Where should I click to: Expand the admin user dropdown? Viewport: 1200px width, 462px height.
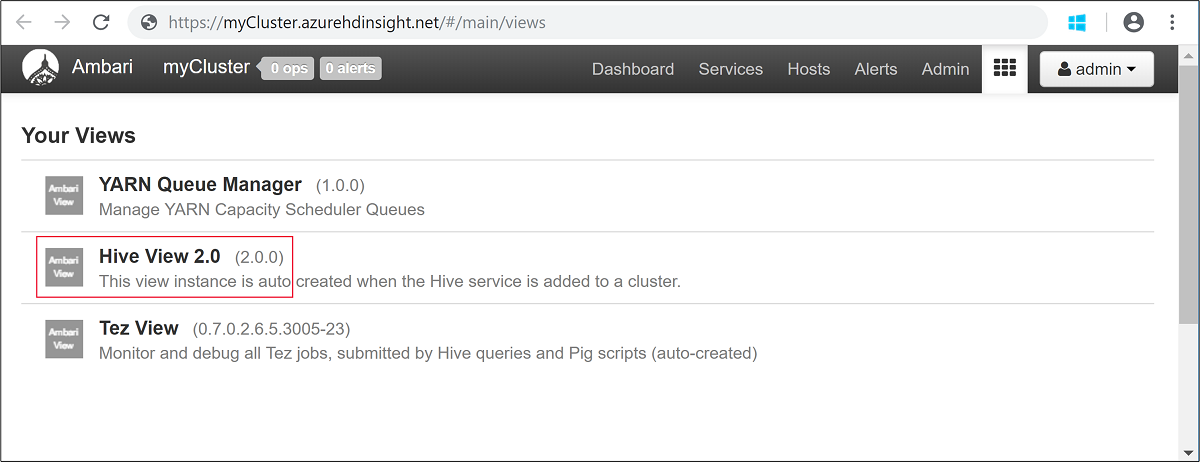click(1096, 69)
